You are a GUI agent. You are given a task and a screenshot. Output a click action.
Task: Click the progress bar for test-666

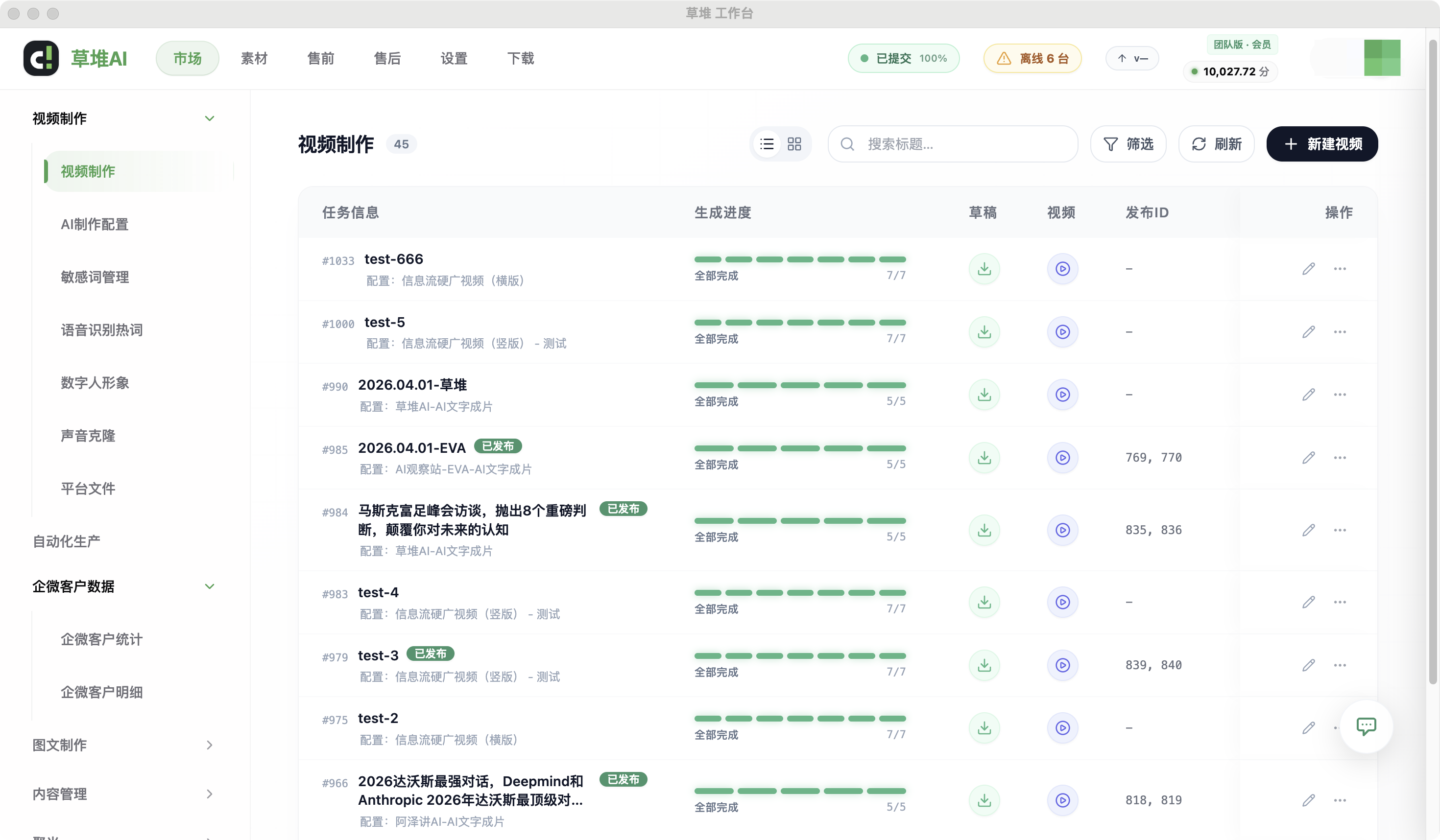point(800,259)
